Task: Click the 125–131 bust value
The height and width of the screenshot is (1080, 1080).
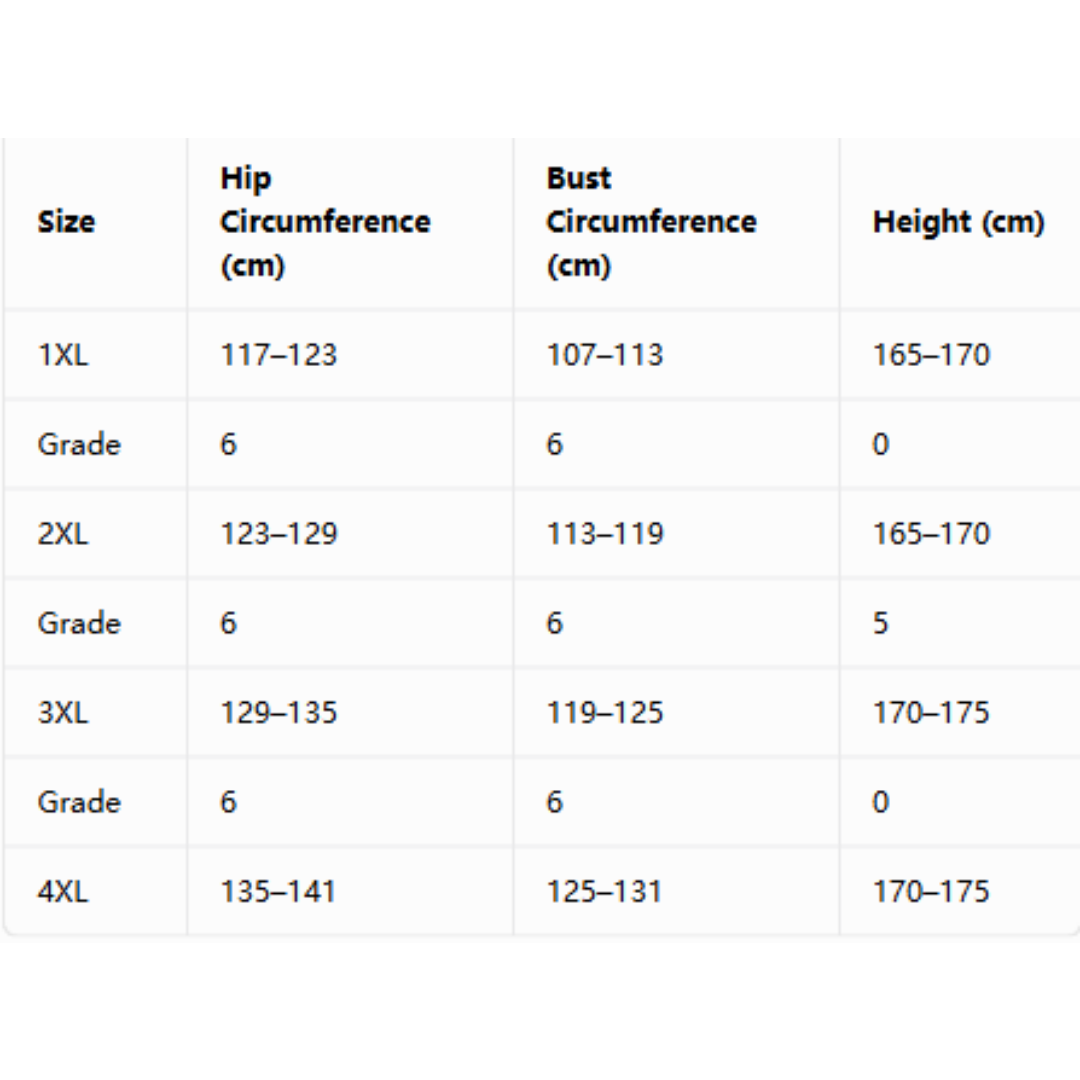Action: click(603, 891)
